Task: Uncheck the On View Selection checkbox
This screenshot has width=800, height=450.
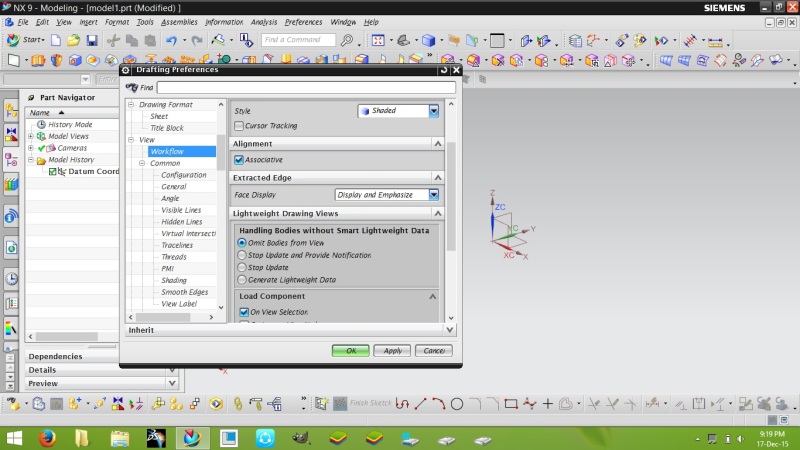Action: coord(244,312)
